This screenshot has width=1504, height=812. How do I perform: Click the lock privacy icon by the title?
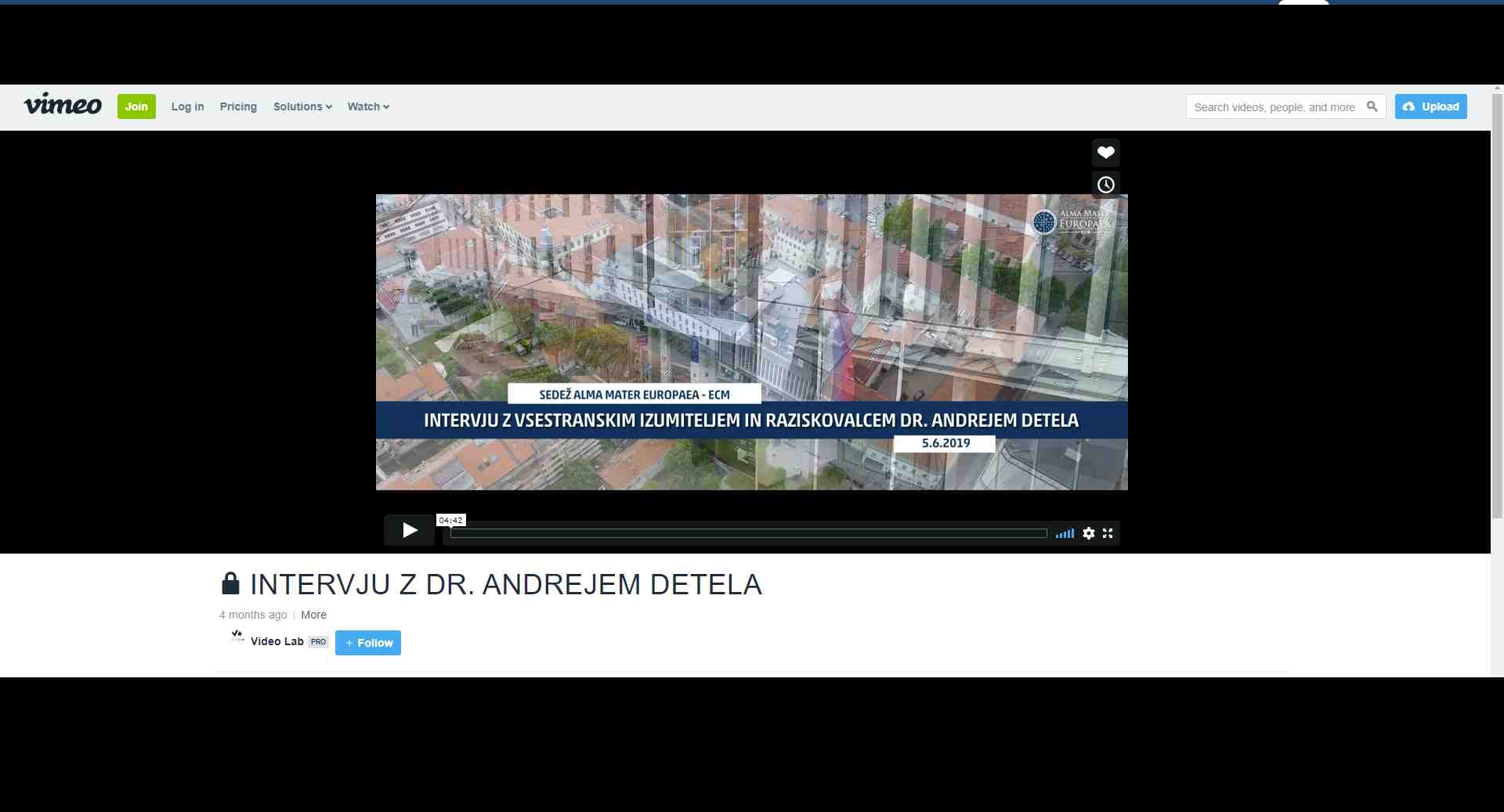[230, 583]
